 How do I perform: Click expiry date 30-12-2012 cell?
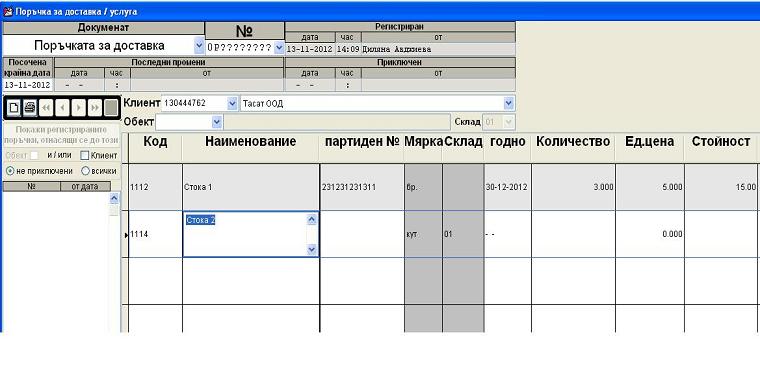[507, 187]
